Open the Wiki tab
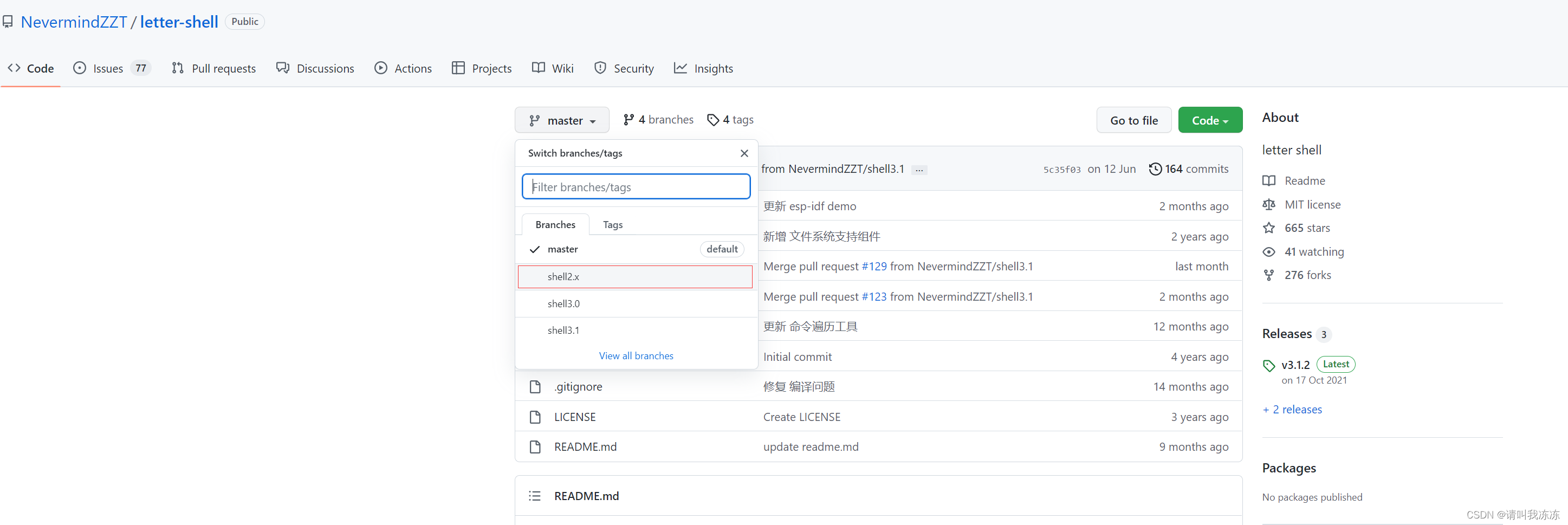 [553, 68]
